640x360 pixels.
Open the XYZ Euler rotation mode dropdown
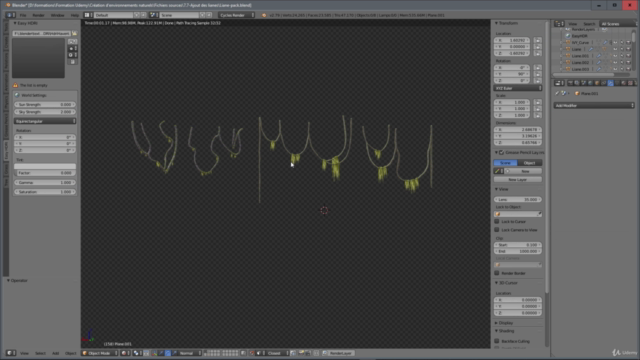point(518,88)
